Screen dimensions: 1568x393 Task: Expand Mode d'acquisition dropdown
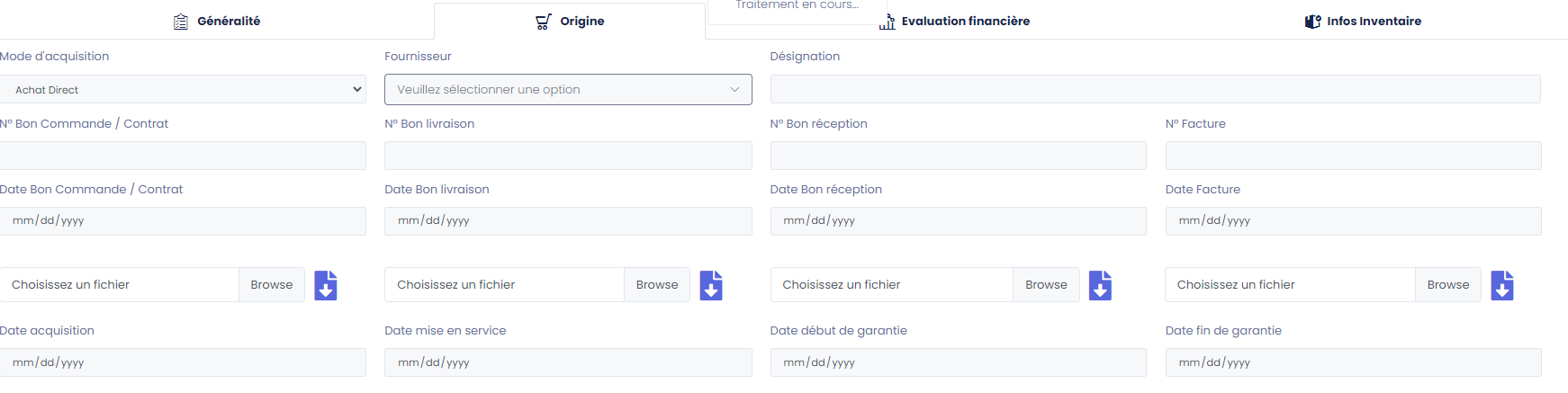point(183,89)
